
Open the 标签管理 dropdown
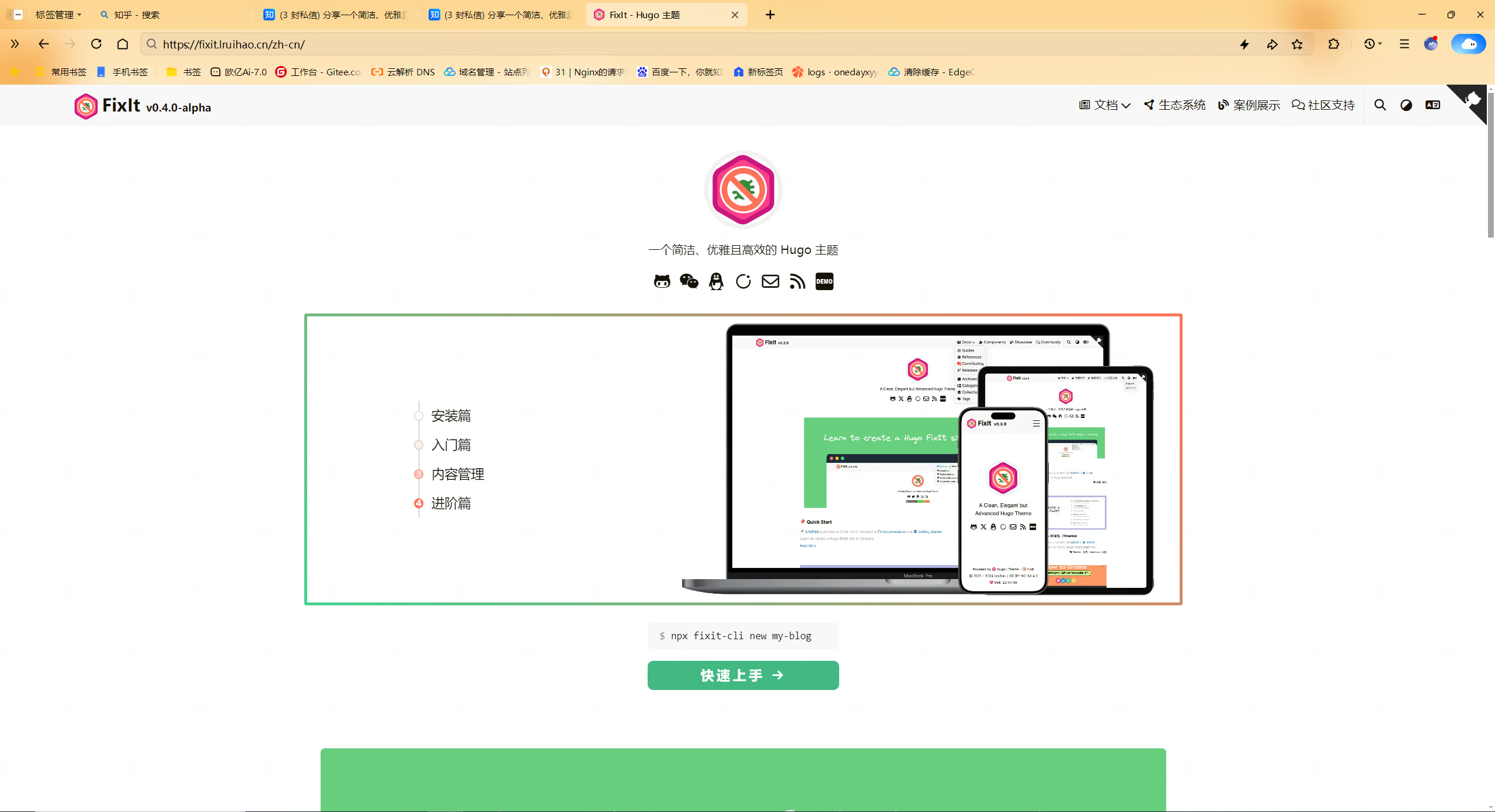tap(58, 15)
